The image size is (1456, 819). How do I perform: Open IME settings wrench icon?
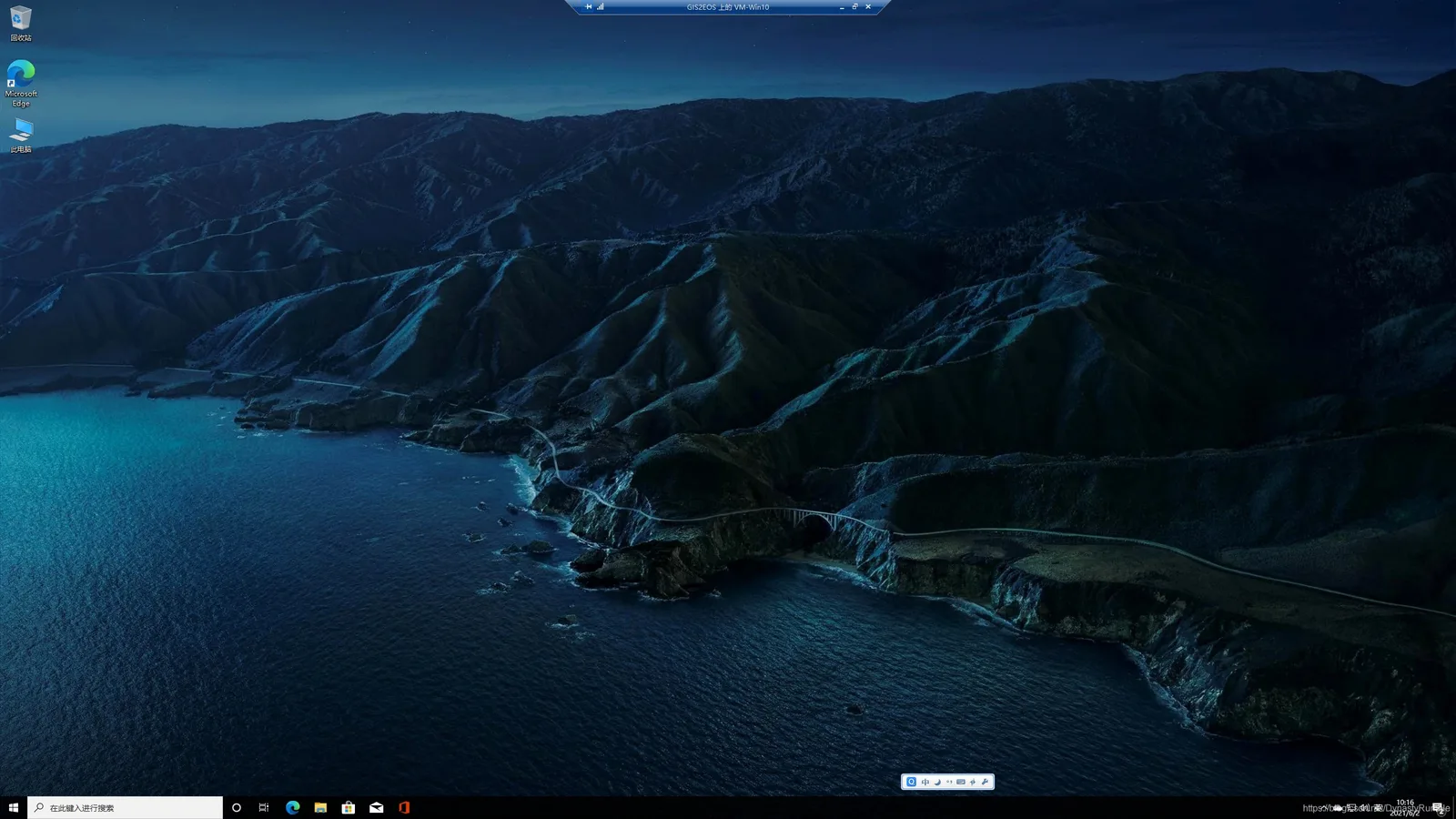985,782
